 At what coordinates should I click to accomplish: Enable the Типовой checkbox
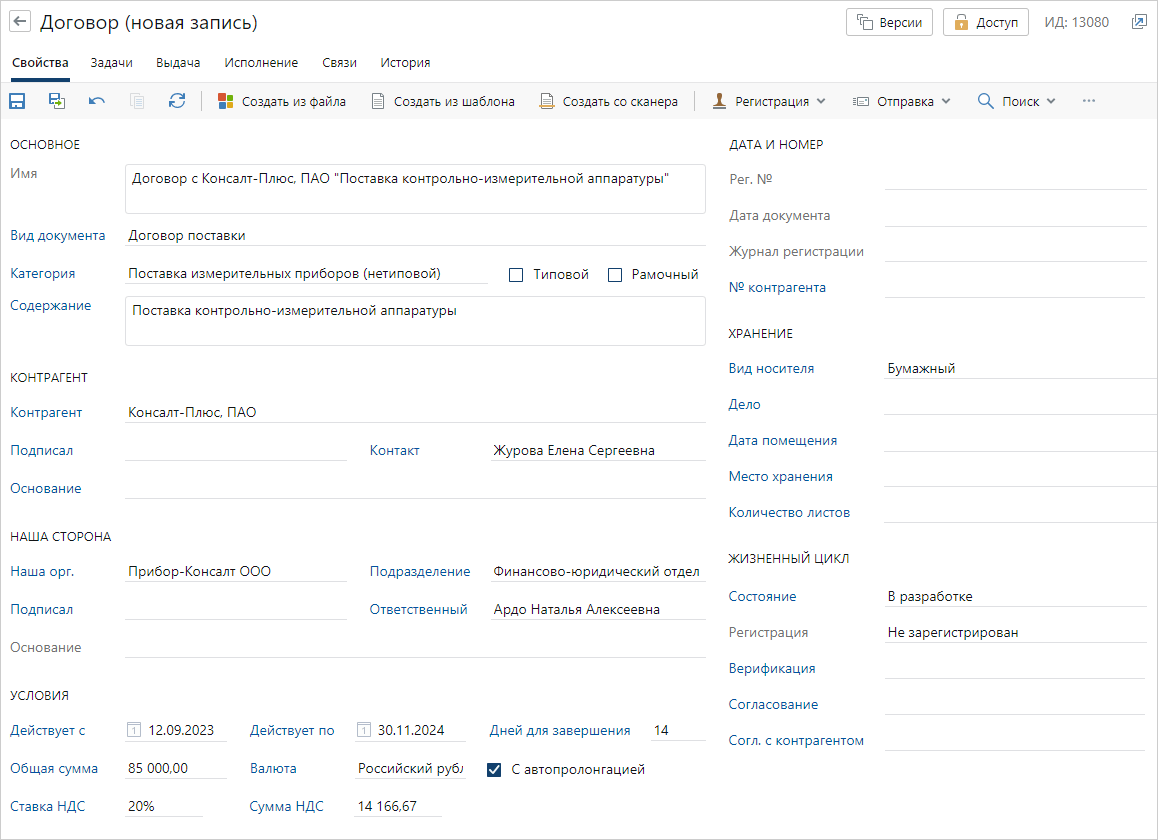point(517,275)
